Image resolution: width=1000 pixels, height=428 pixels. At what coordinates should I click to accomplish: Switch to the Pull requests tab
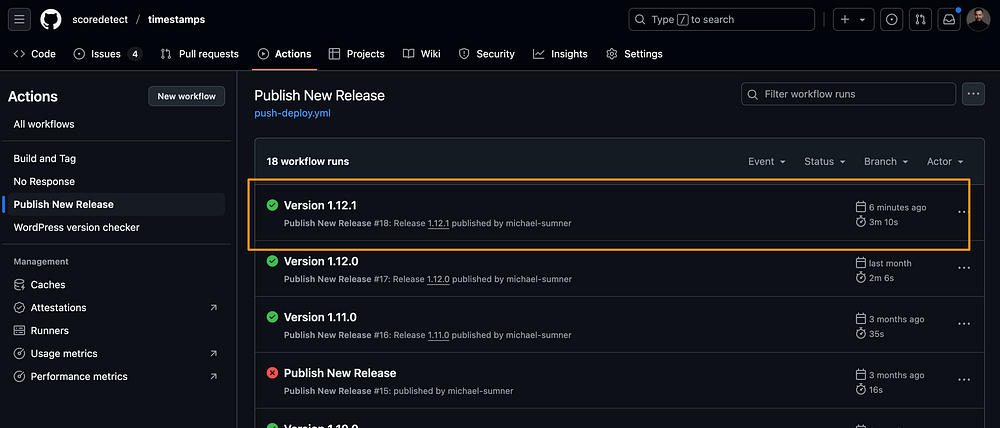coord(200,54)
